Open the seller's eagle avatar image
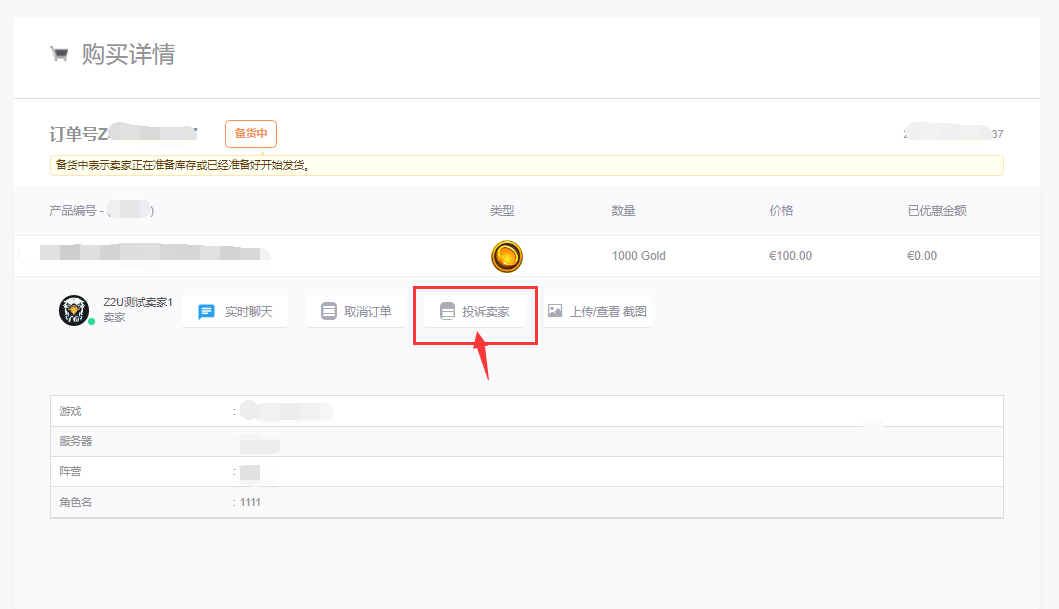The image size is (1059, 609). point(74,311)
